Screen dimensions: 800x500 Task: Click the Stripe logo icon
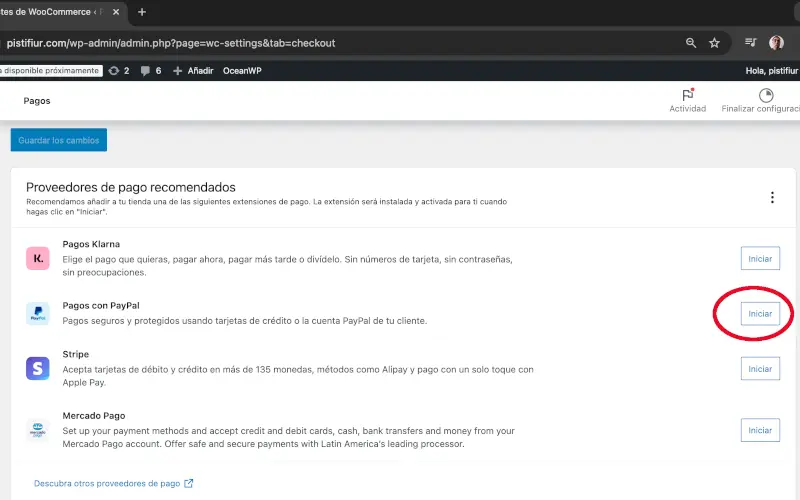point(38,368)
